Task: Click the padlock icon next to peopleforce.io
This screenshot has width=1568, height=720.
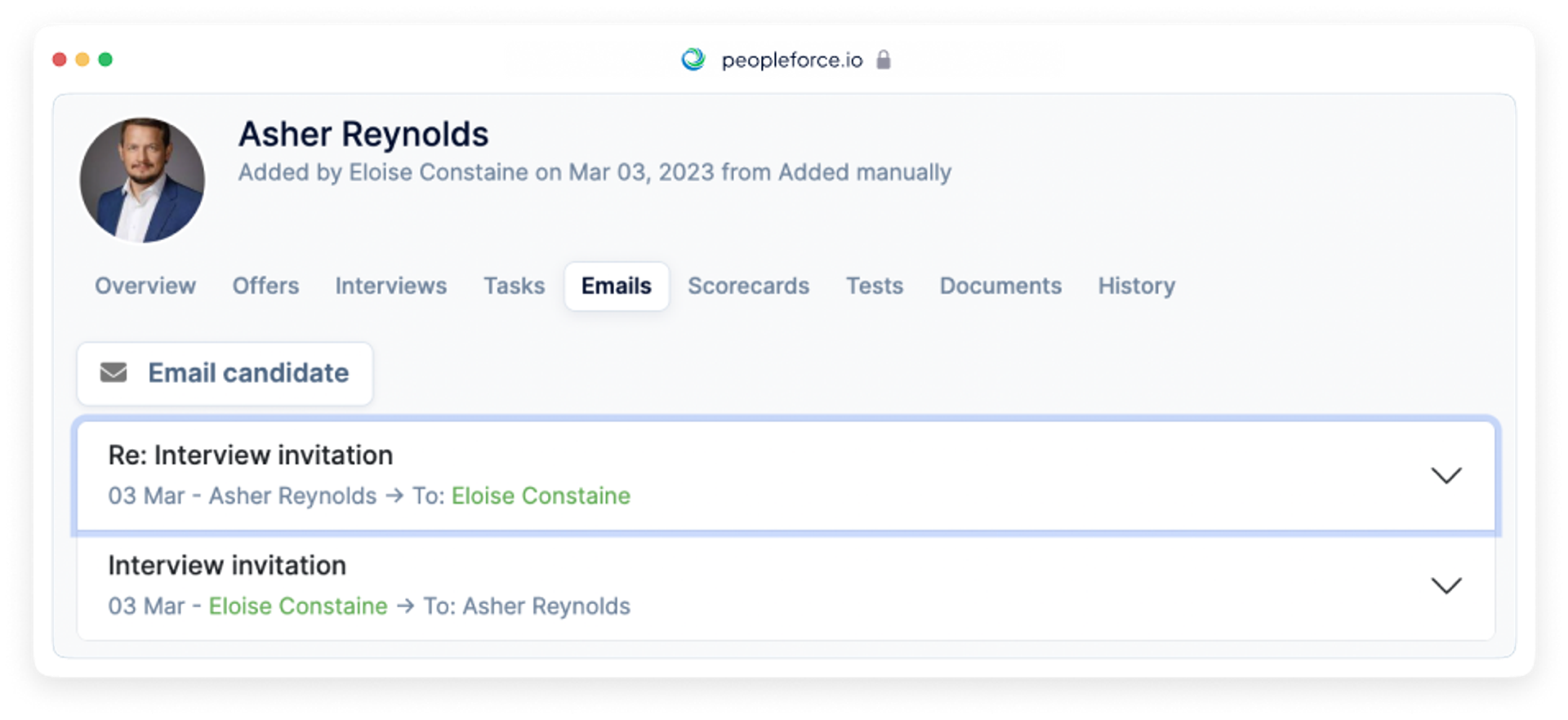Action: click(884, 60)
